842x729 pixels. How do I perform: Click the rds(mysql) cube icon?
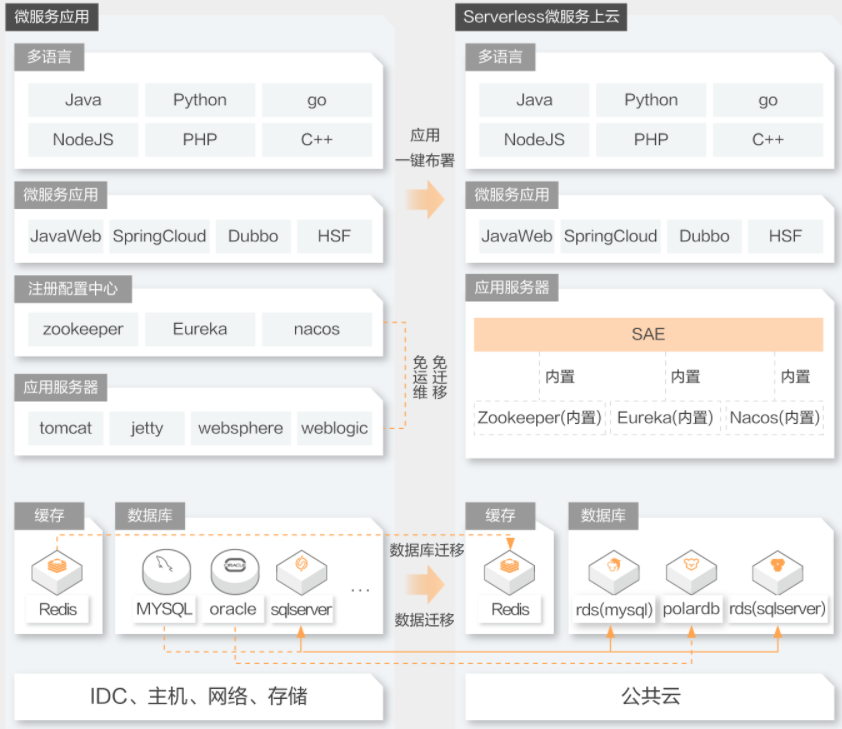coord(614,572)
